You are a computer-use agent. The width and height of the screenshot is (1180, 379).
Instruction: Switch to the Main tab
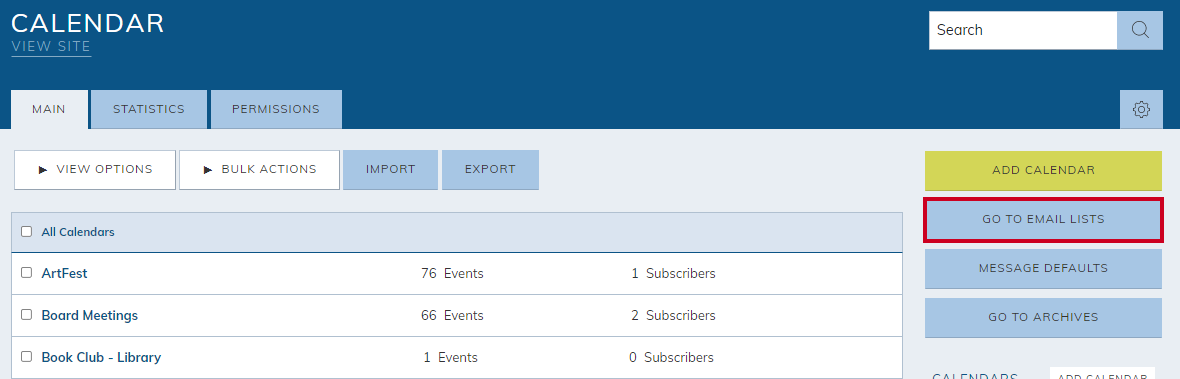[49, 109]
